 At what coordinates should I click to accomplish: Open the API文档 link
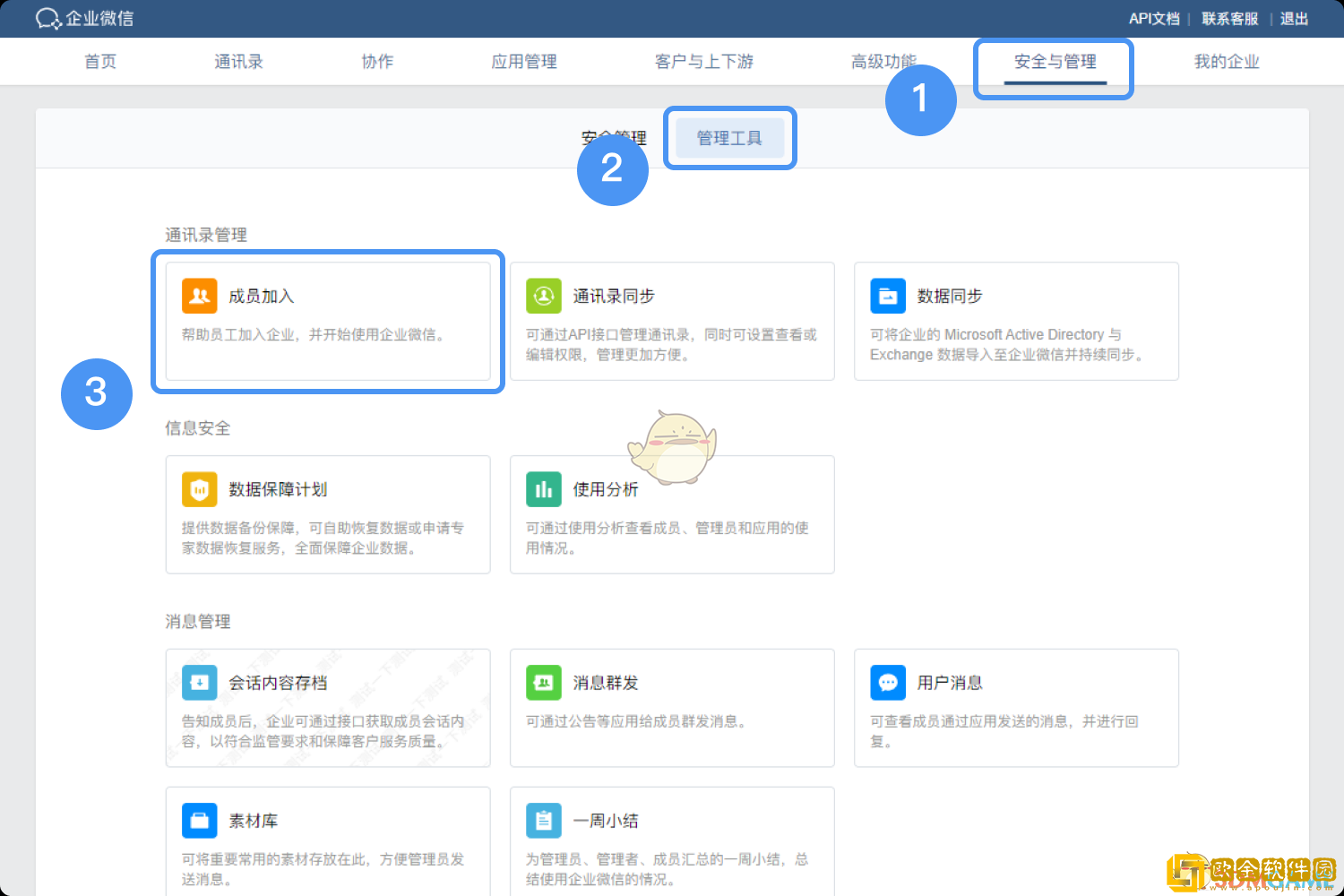point(1154,19)
